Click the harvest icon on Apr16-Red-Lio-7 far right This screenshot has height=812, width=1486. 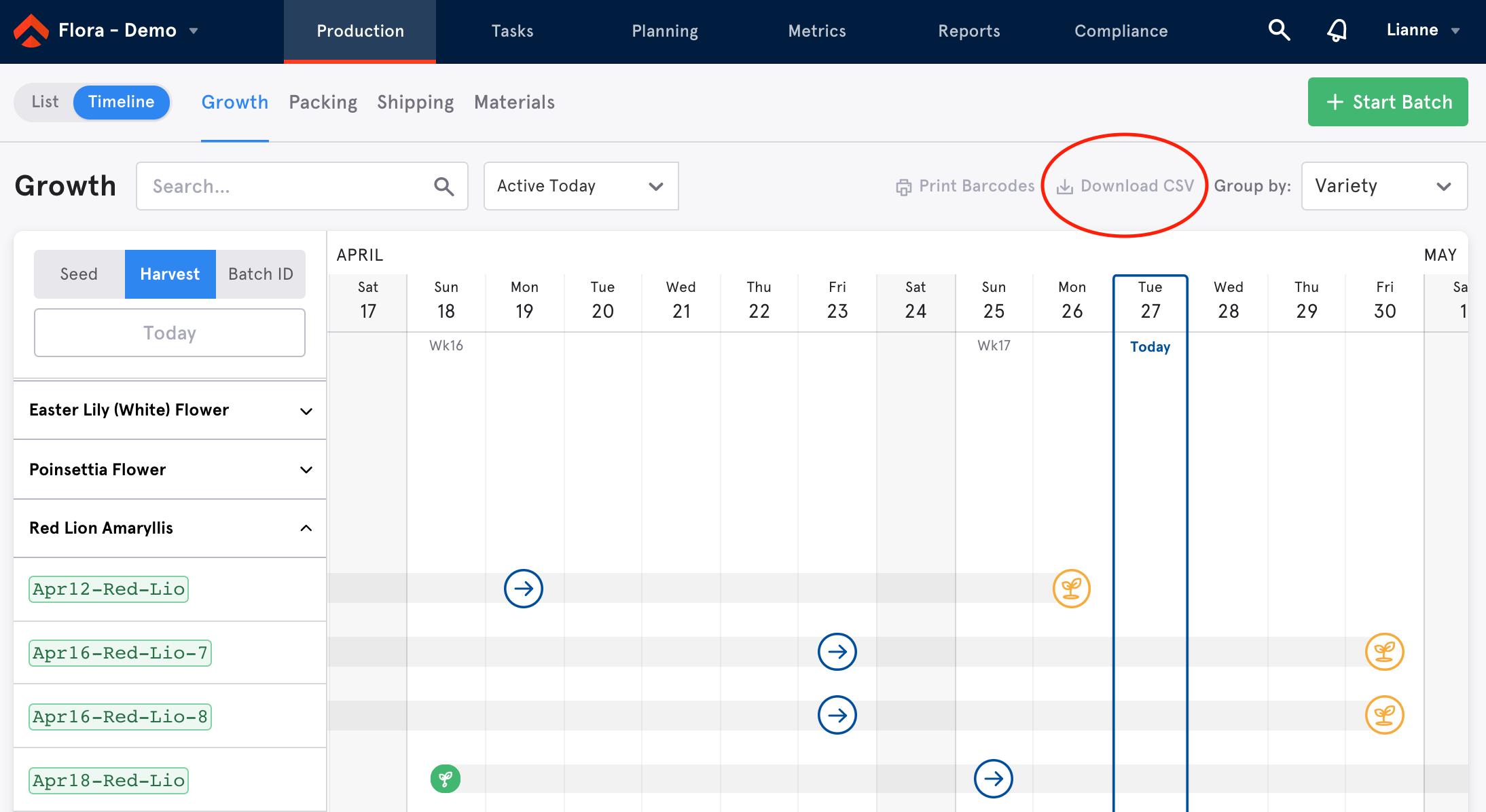pos(1385,651)
